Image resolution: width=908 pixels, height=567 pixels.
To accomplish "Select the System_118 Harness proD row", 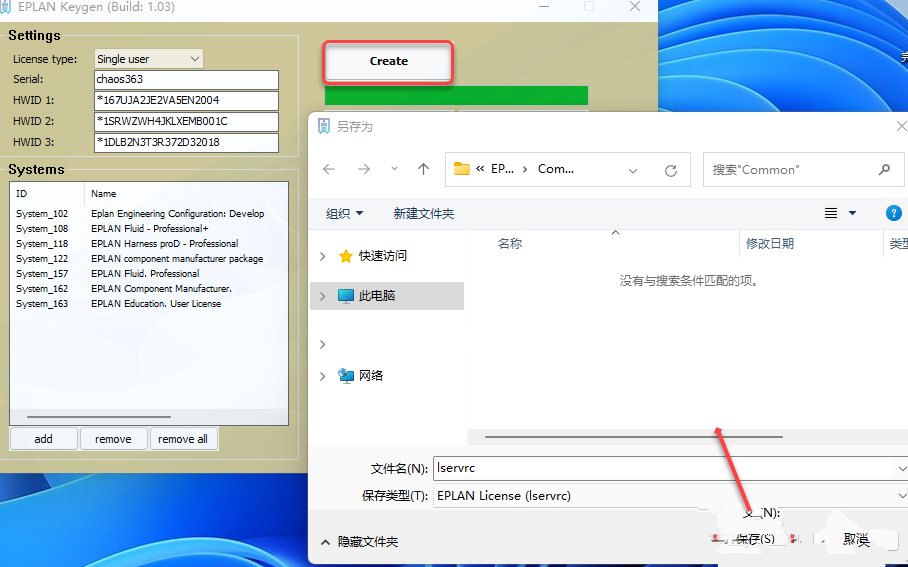I will click(149, 244).
